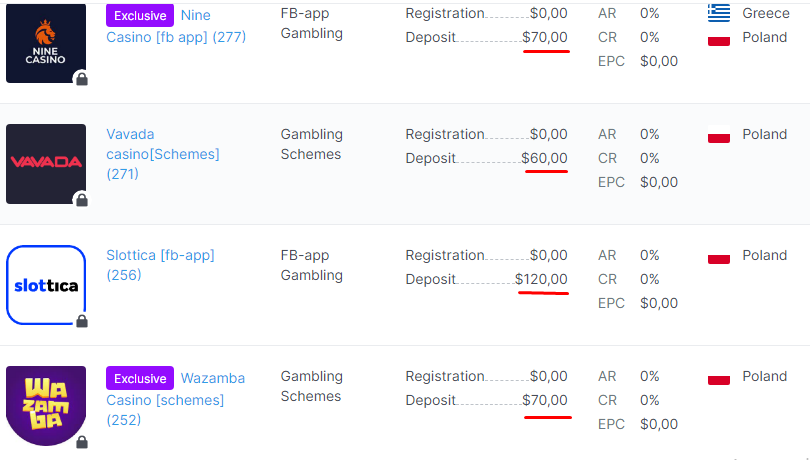The width and height of the screenshot is (810, 460).
Task: Click Poland flag in Vavada row
Action: coord(719,134)
